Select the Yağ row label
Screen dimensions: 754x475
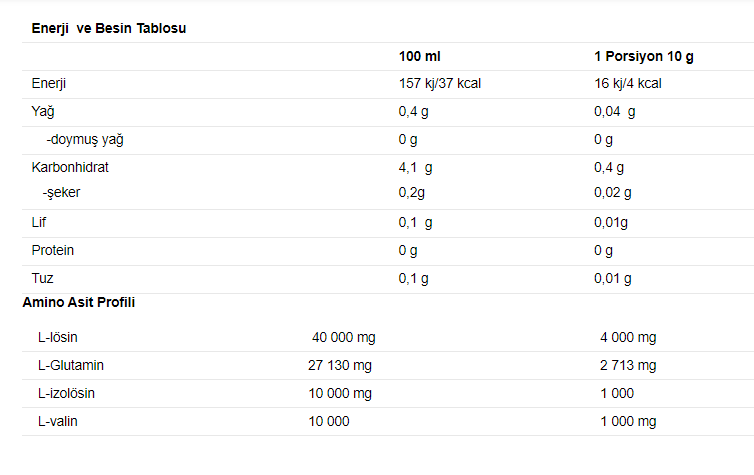(43, 112)
